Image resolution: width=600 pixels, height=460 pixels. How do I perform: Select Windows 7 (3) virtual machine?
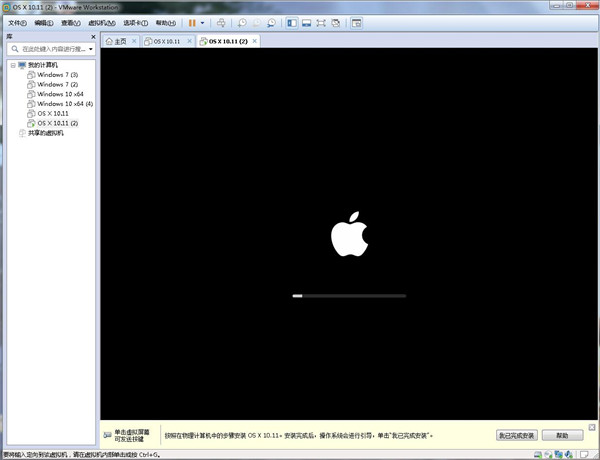(x=57, y=75)
